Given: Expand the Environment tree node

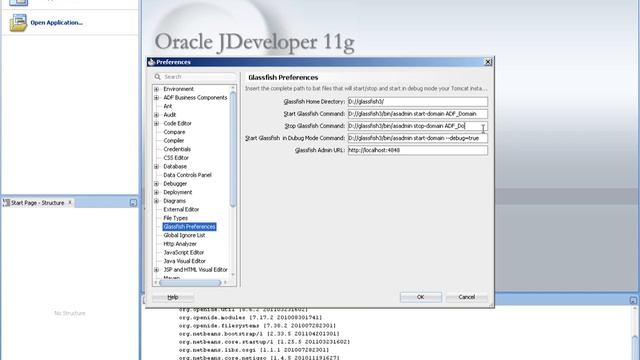Looking at the screenshot, I should (156, 89).
